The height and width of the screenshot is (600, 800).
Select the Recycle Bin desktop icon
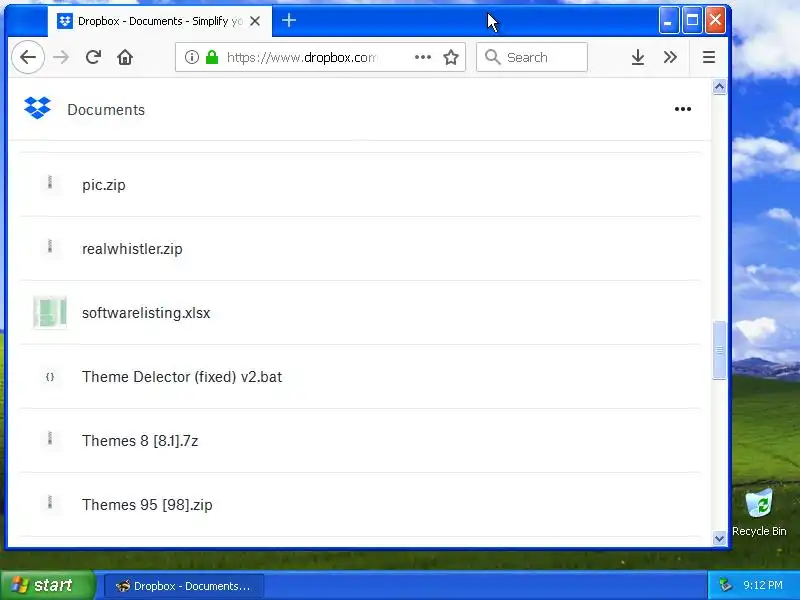tap(759, 512)
